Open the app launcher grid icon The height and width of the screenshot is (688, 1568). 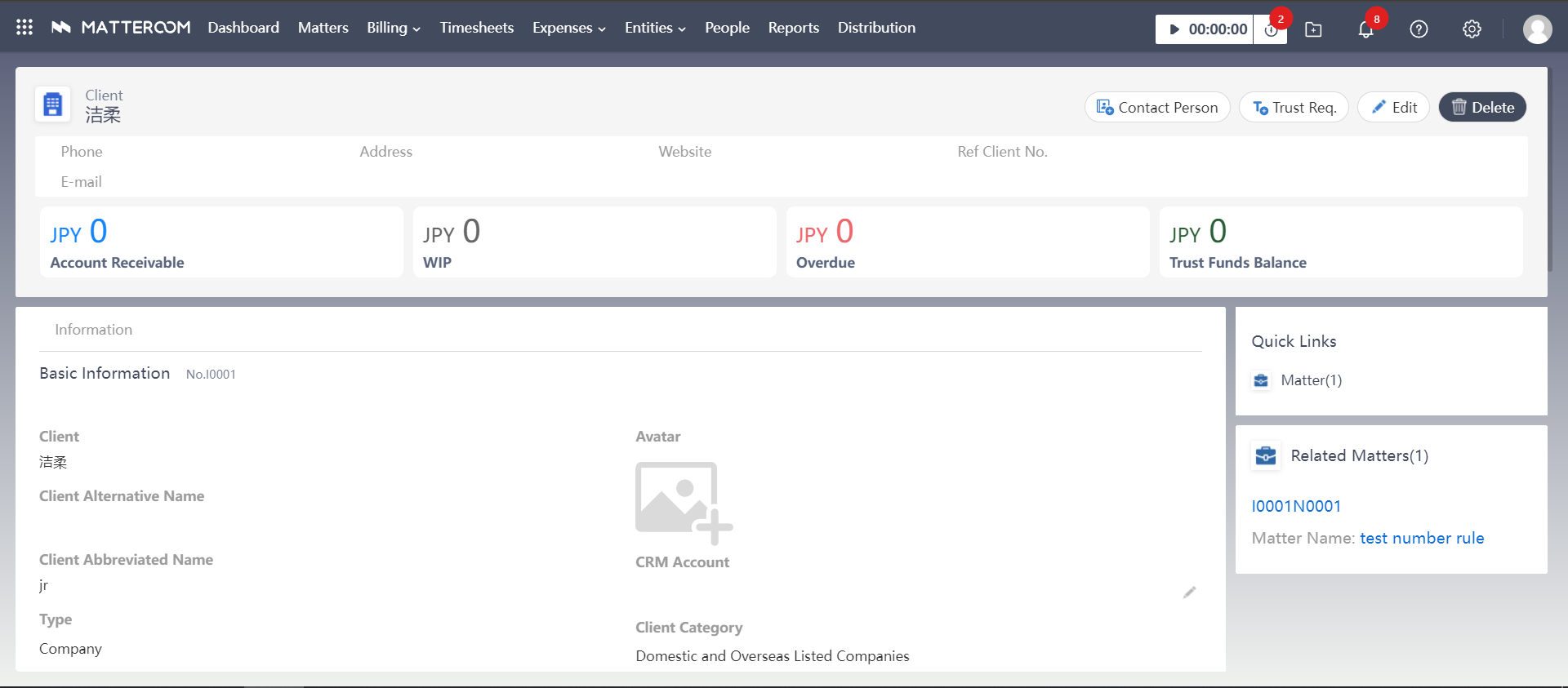click(24, 28)
